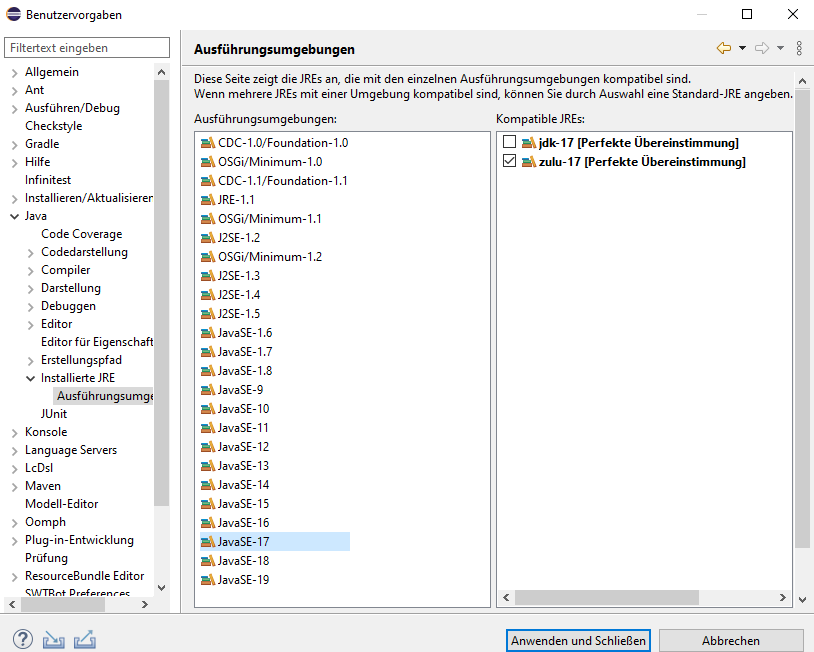
Task: Click the import preferences icon
Action: 53,640
